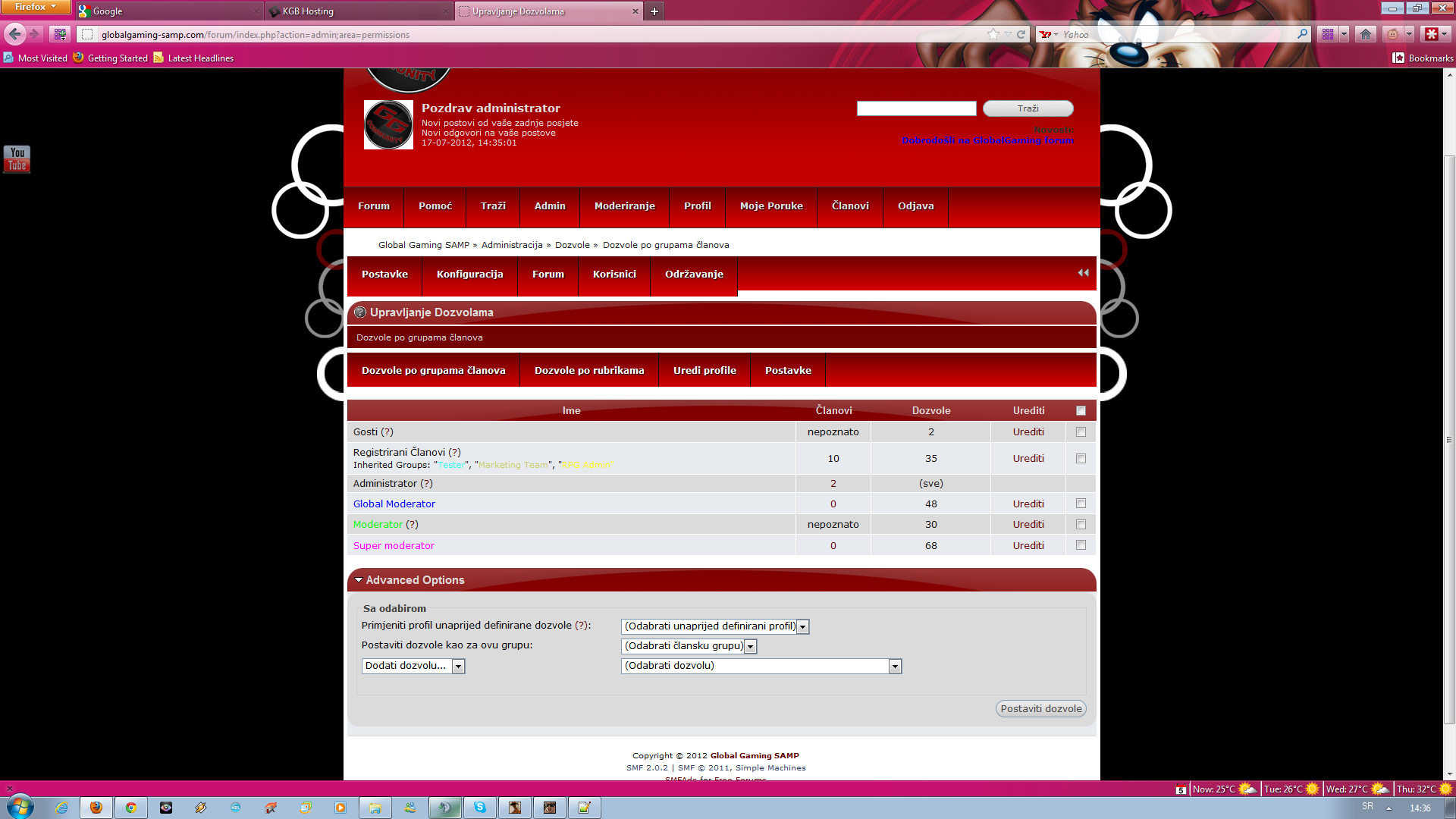Viewport: 1456px width, 819px height.
Task: Click the home icon in Firefox toolbar
Action: click(x=1366, y=34)
